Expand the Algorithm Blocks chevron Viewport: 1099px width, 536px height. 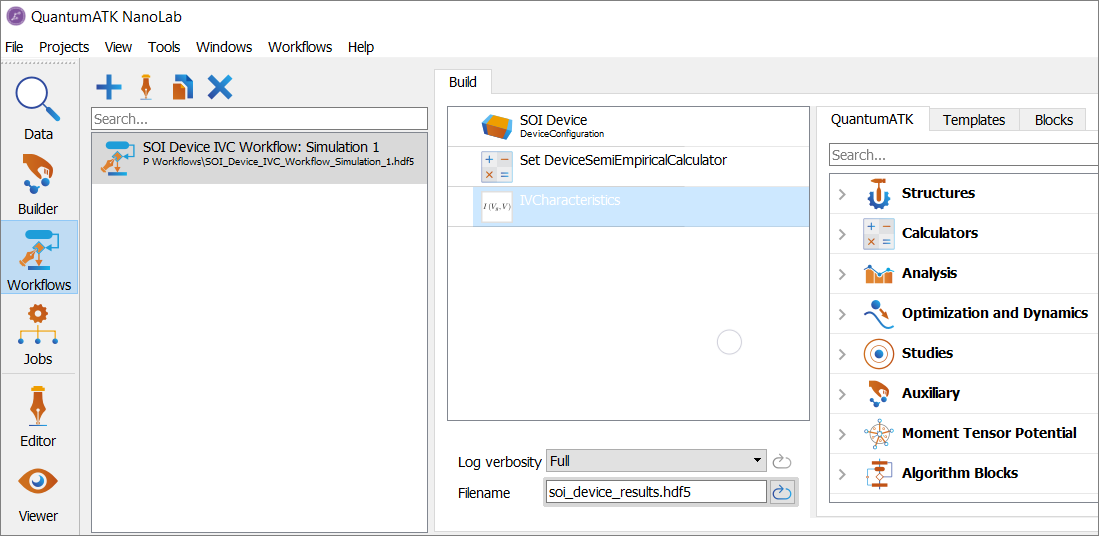[x=842, y=474]
